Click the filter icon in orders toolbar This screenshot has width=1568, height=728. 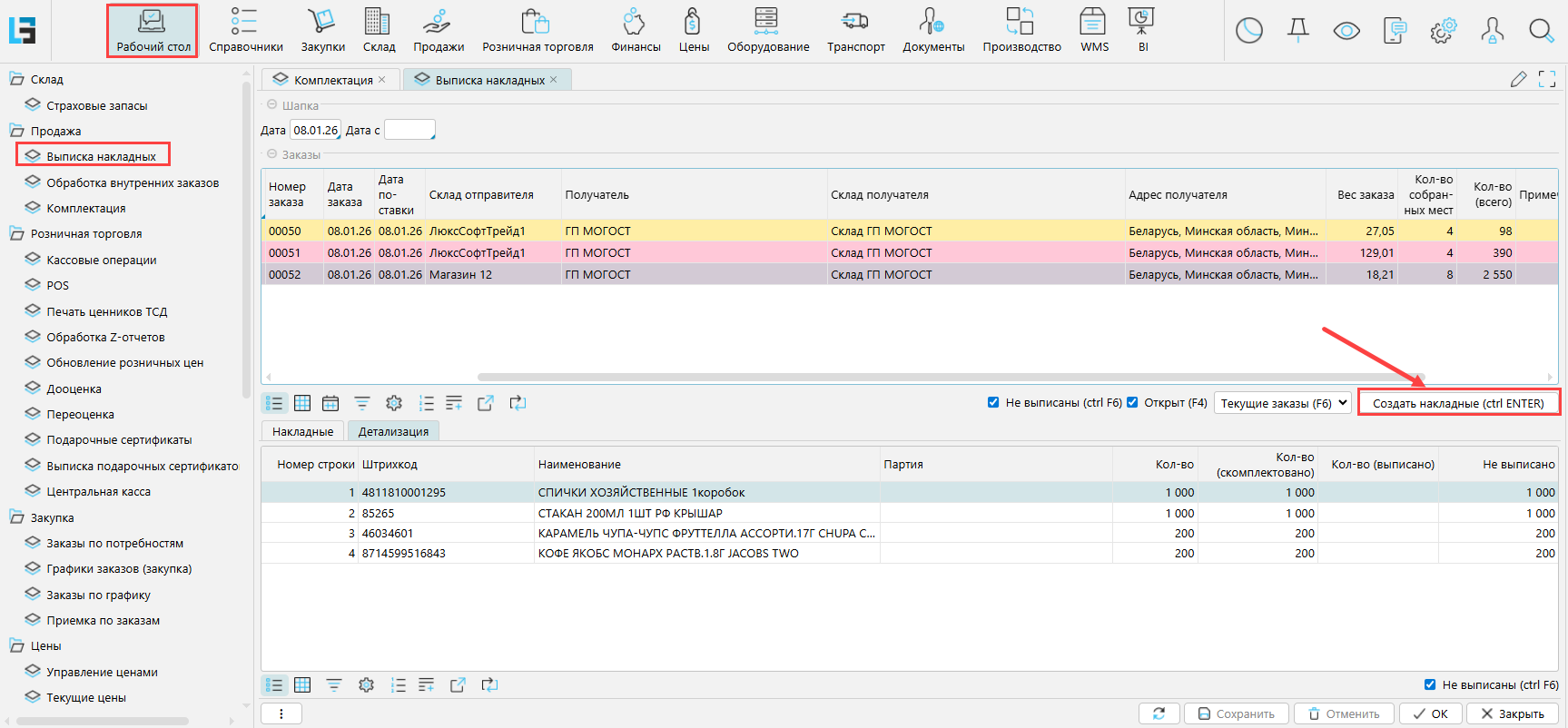coord(362,403)
